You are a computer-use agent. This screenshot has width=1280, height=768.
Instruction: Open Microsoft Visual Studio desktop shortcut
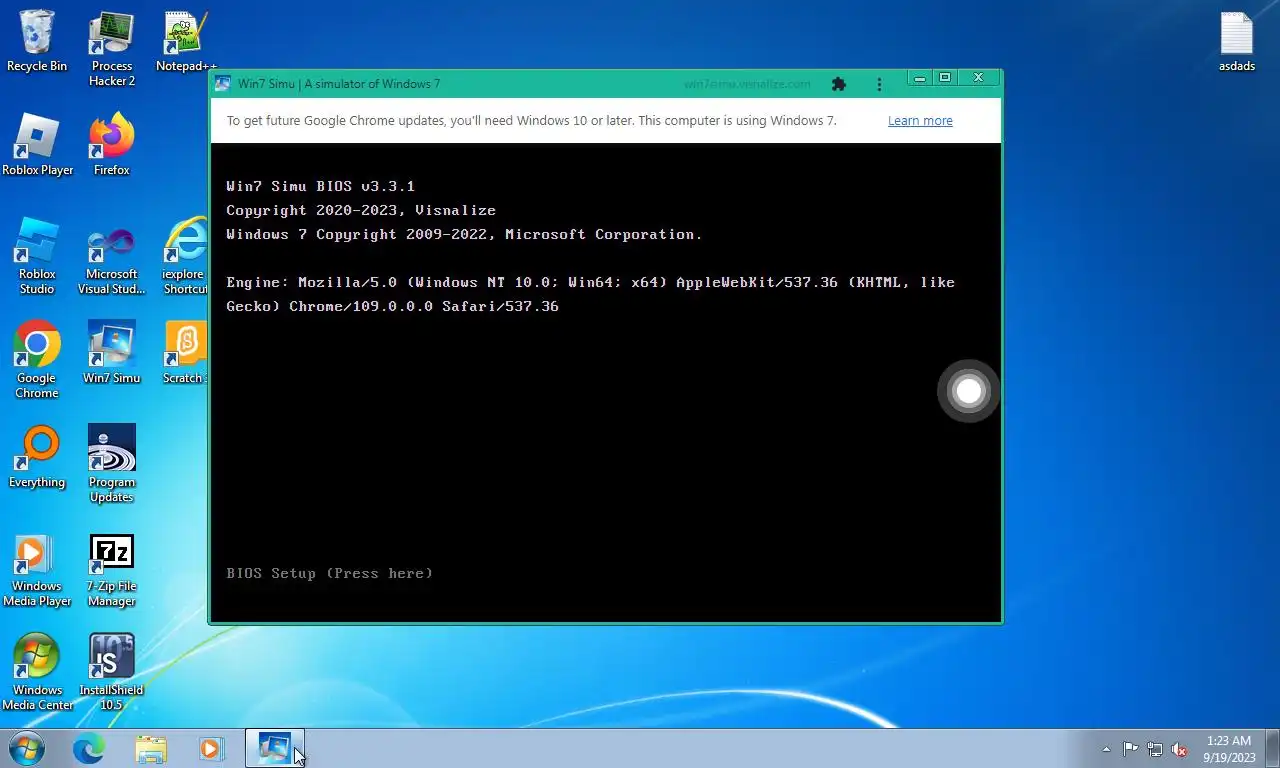click(x=112, y=256)
